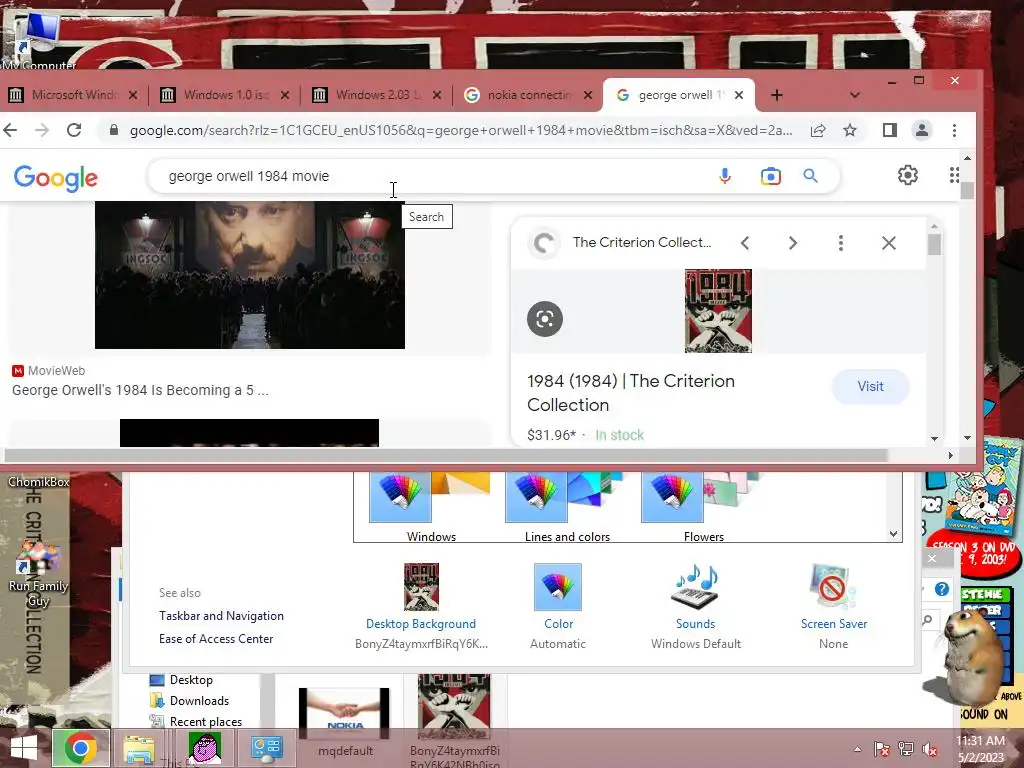Click Chrome icon on the taskbar
This screenshot has width=1024, height=768.
pos(80,748)
